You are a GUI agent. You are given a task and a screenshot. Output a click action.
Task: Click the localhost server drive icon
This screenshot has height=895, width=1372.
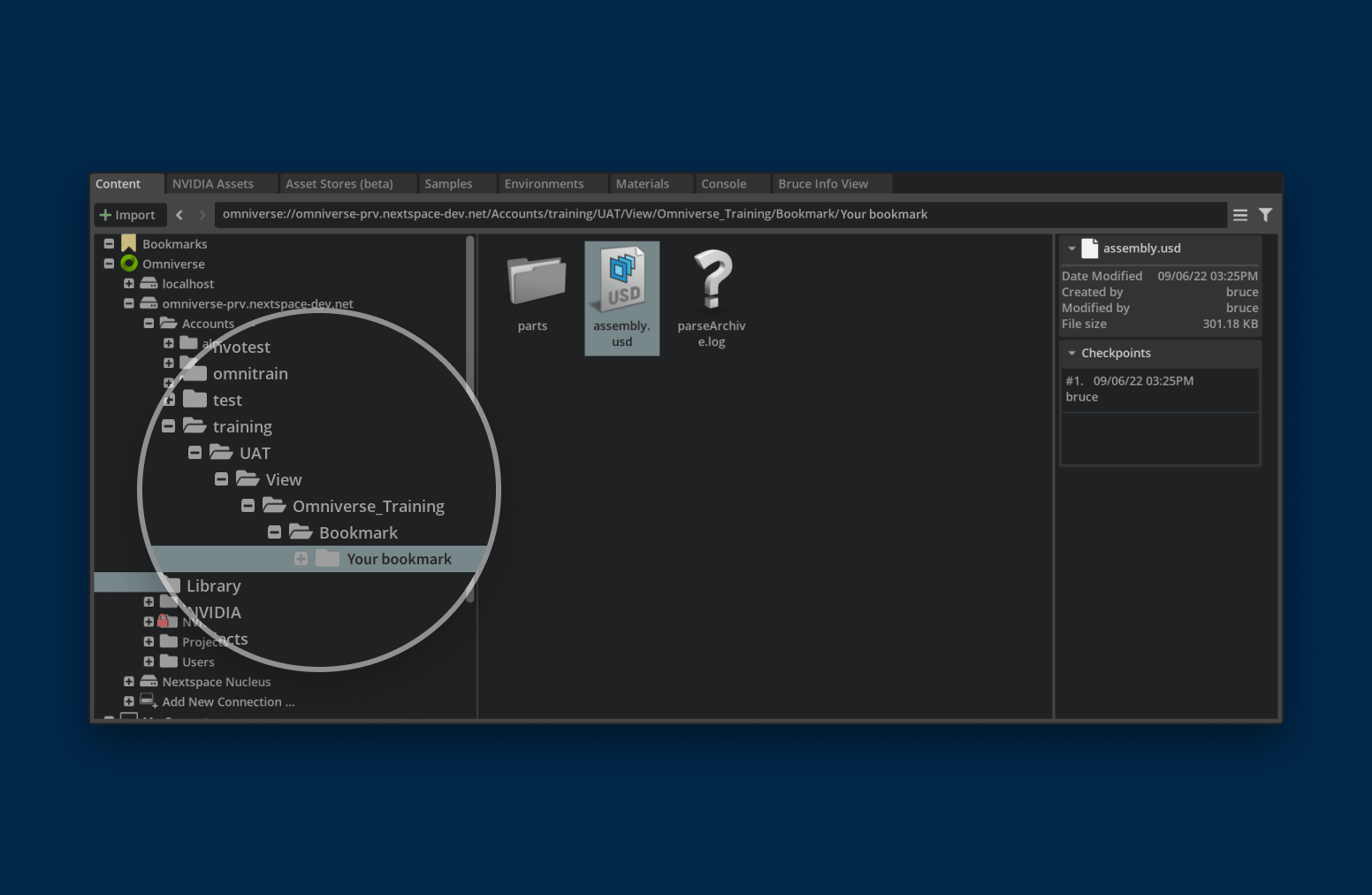pos(149,283)
